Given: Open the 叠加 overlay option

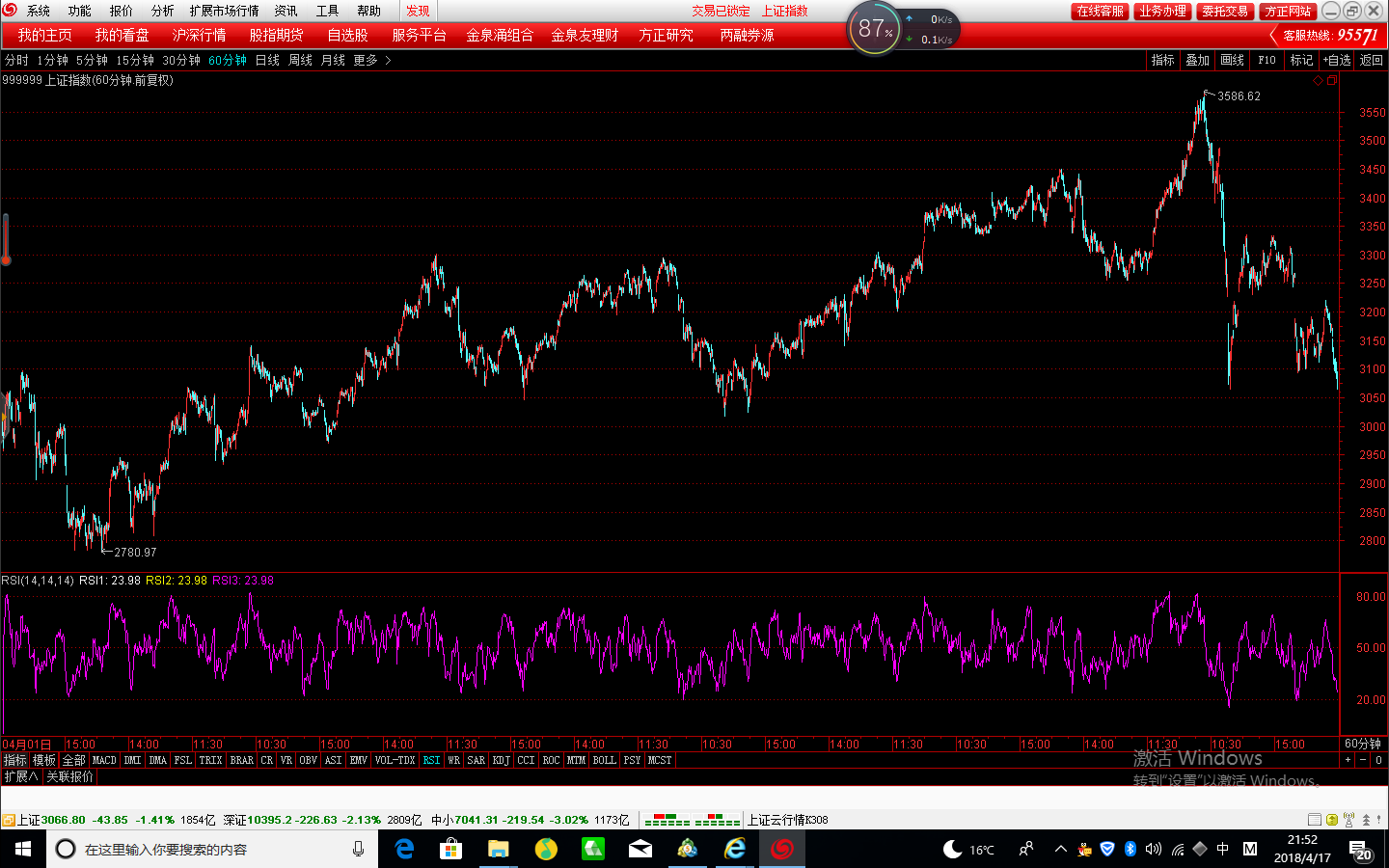Looking at the screenshot, I should (1197, 60).
